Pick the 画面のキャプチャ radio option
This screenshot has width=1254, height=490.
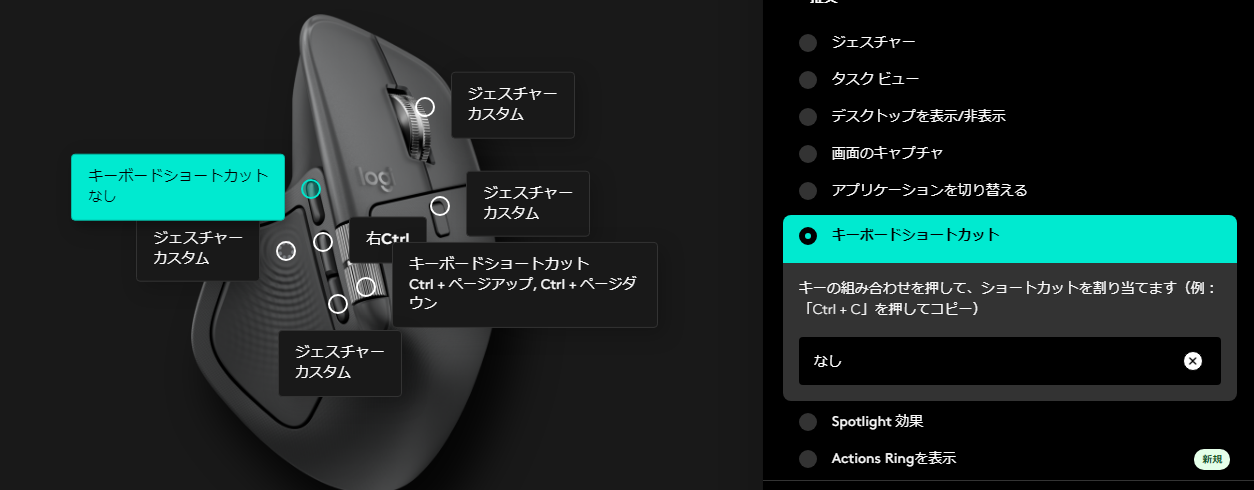tap(808, 154)
